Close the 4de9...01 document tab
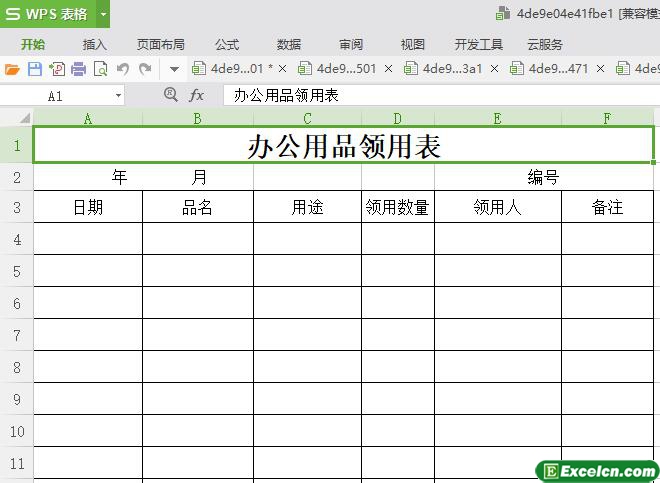Image resolution: width=660 pixels, height=483 pixels. tap(282, 69)
